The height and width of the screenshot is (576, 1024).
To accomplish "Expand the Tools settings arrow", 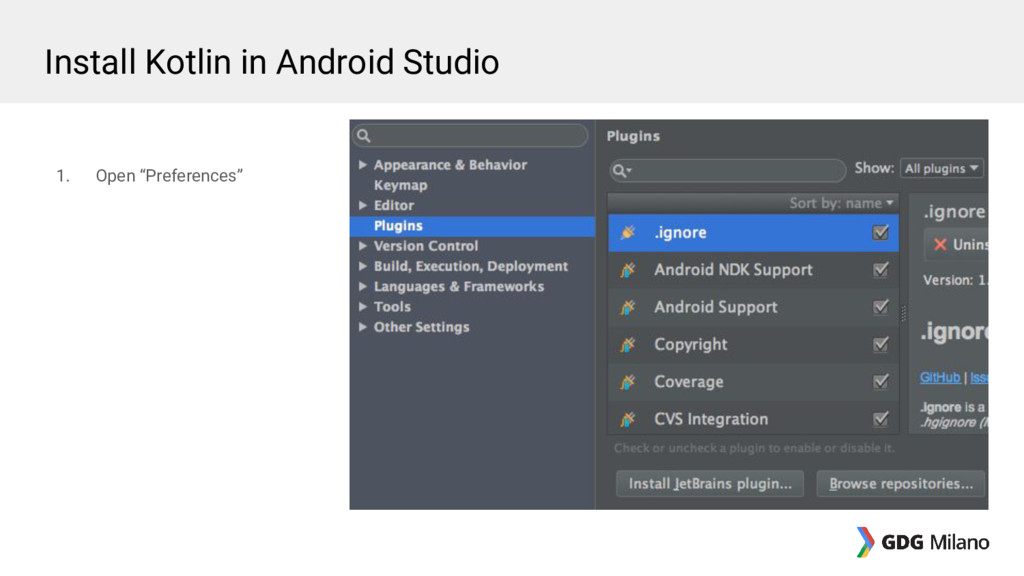I will [x=362, y=306].
